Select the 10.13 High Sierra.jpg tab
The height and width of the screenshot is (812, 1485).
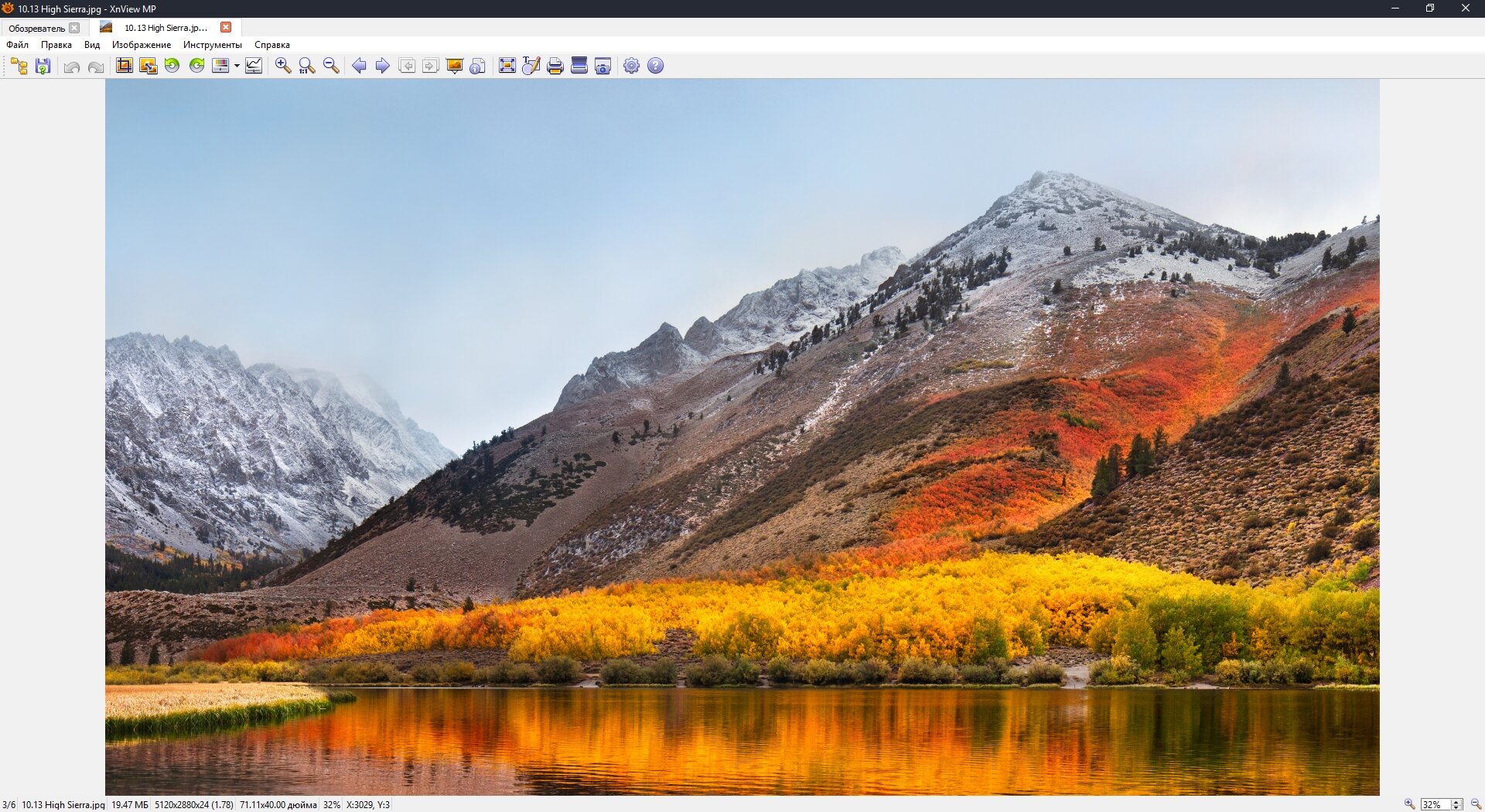[166, 28]
